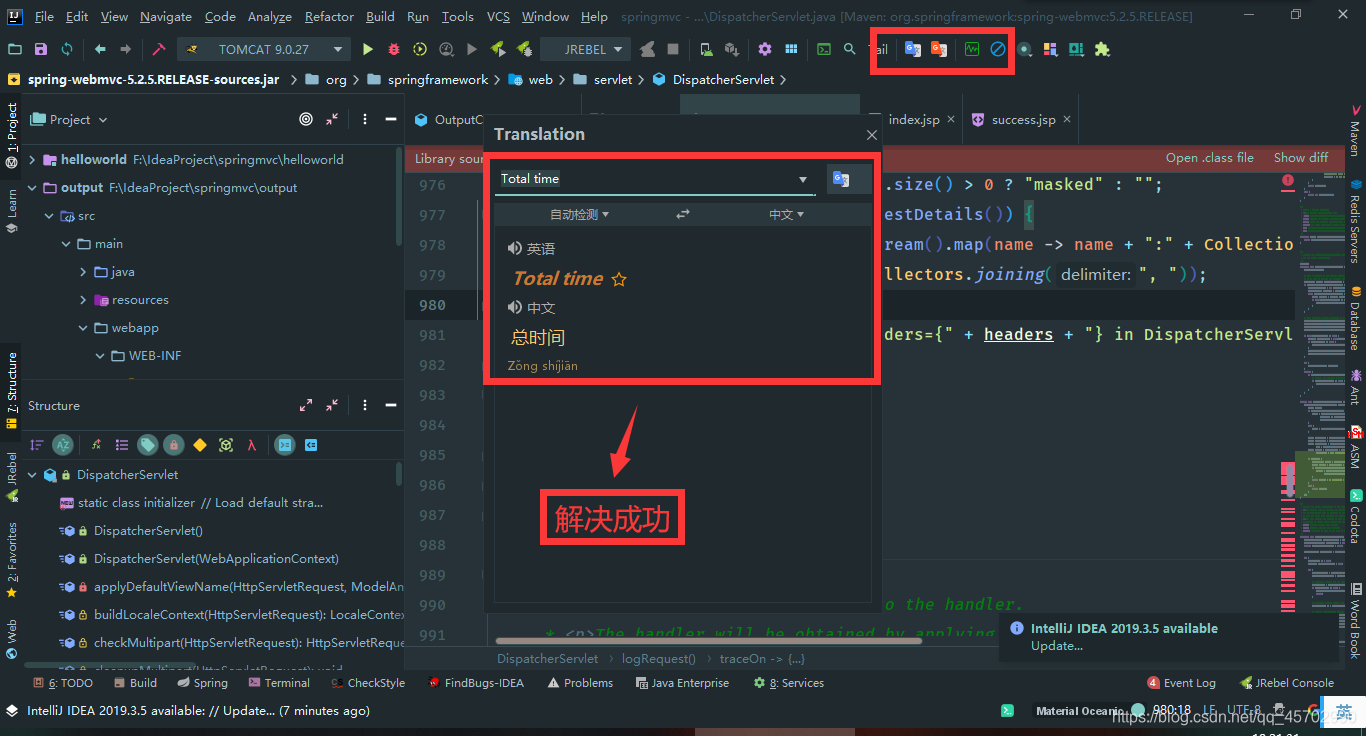Collapse the webapp folder in Project tree

point(85,327)
